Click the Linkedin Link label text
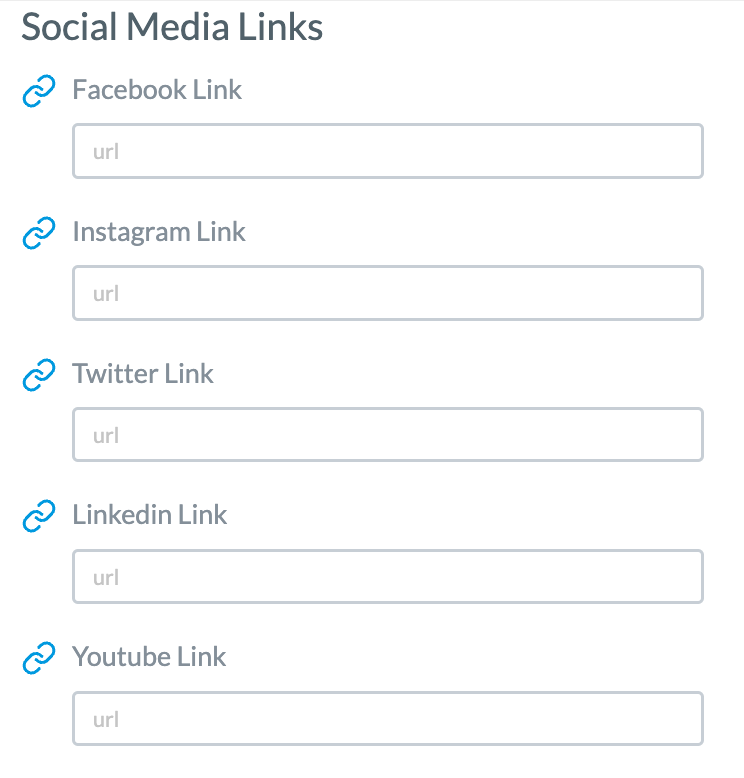This screenshot has height=778, width=744. [x=149, y=515]
